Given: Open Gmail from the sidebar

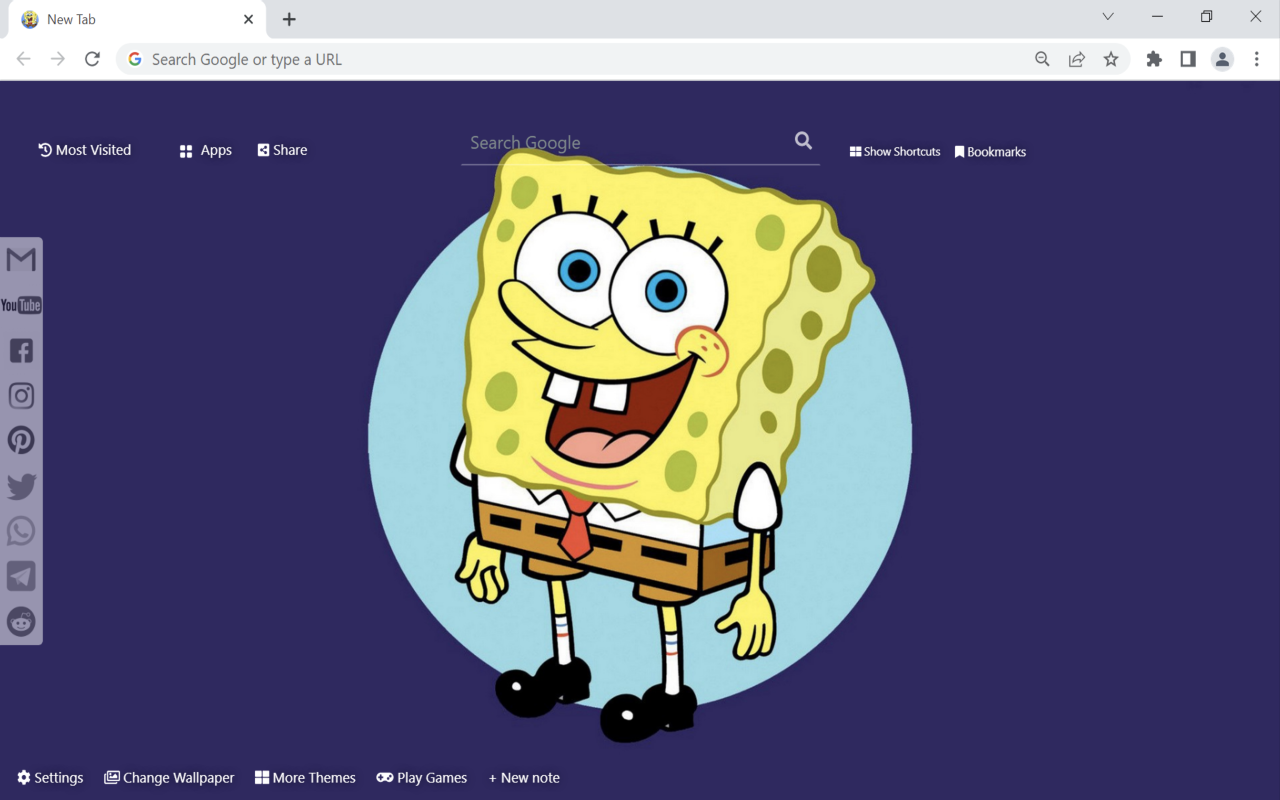Looking at the screenshot, I should tap(21, 260).
